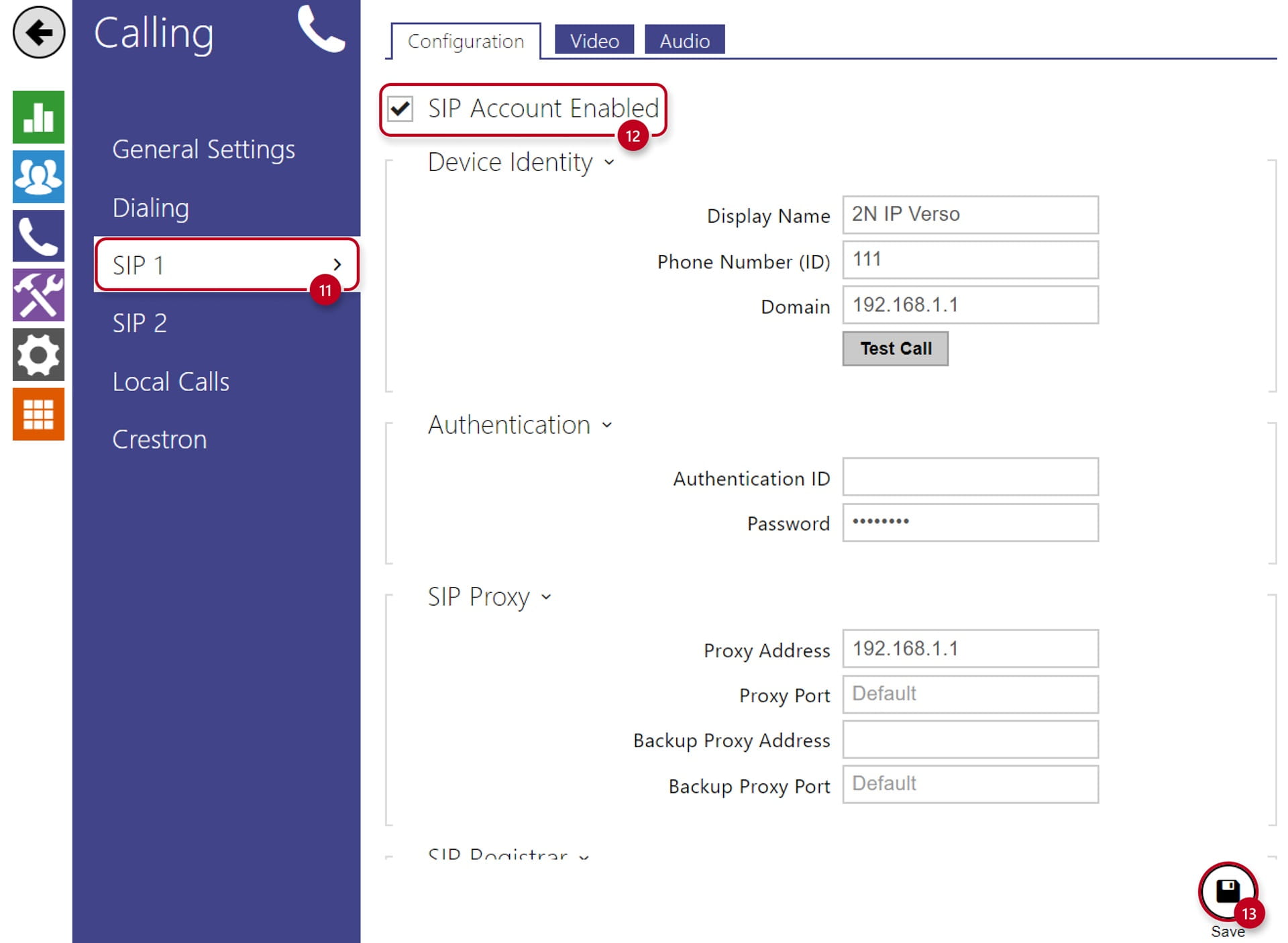Click the Password input field
This screenshot has height=943, width=1288.
pyautogui.click(x=970, y=522)
